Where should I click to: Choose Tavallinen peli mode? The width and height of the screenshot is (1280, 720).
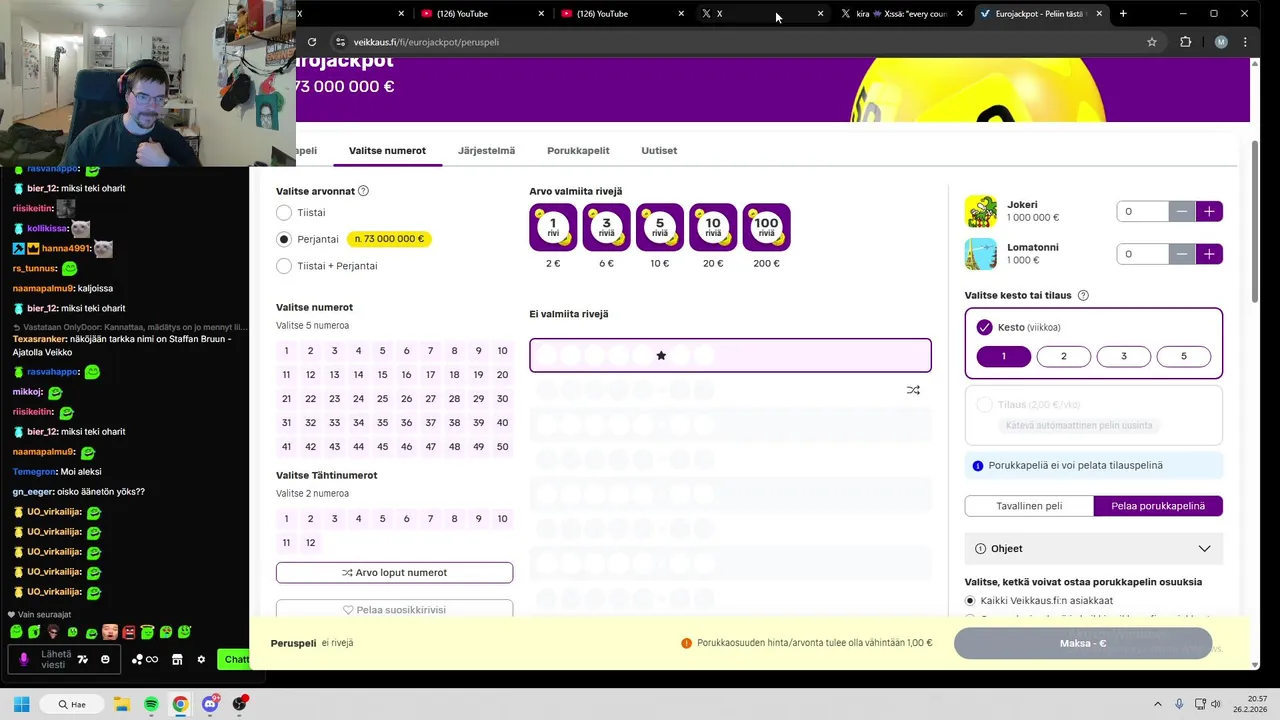1029,506
